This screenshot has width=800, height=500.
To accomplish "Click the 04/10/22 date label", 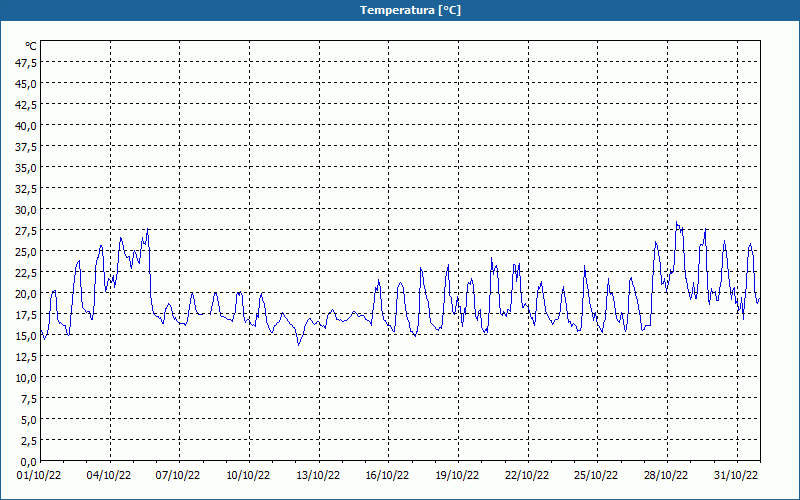I will tap(109, 476).
